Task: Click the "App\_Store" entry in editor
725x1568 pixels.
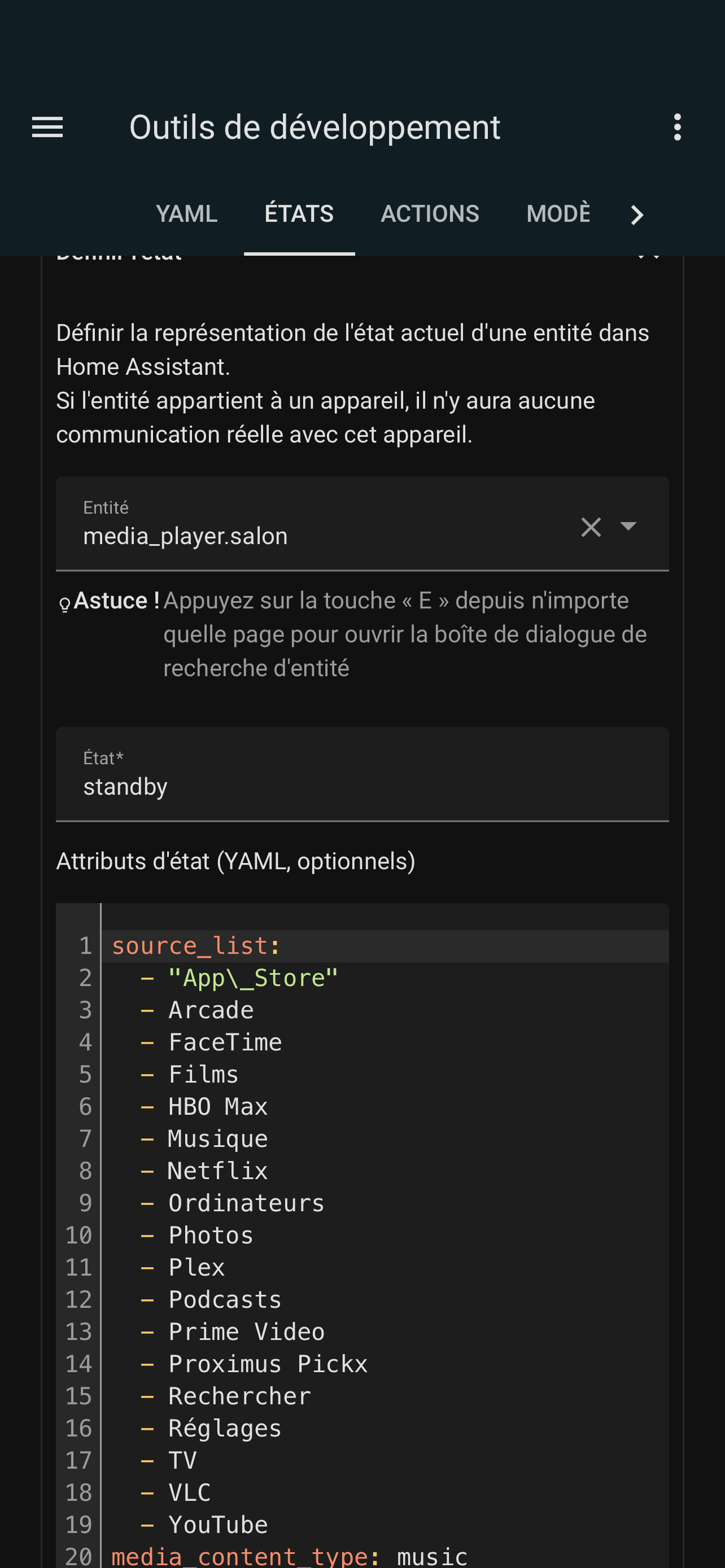Action: pyautogui.click(x=252, y=978)
